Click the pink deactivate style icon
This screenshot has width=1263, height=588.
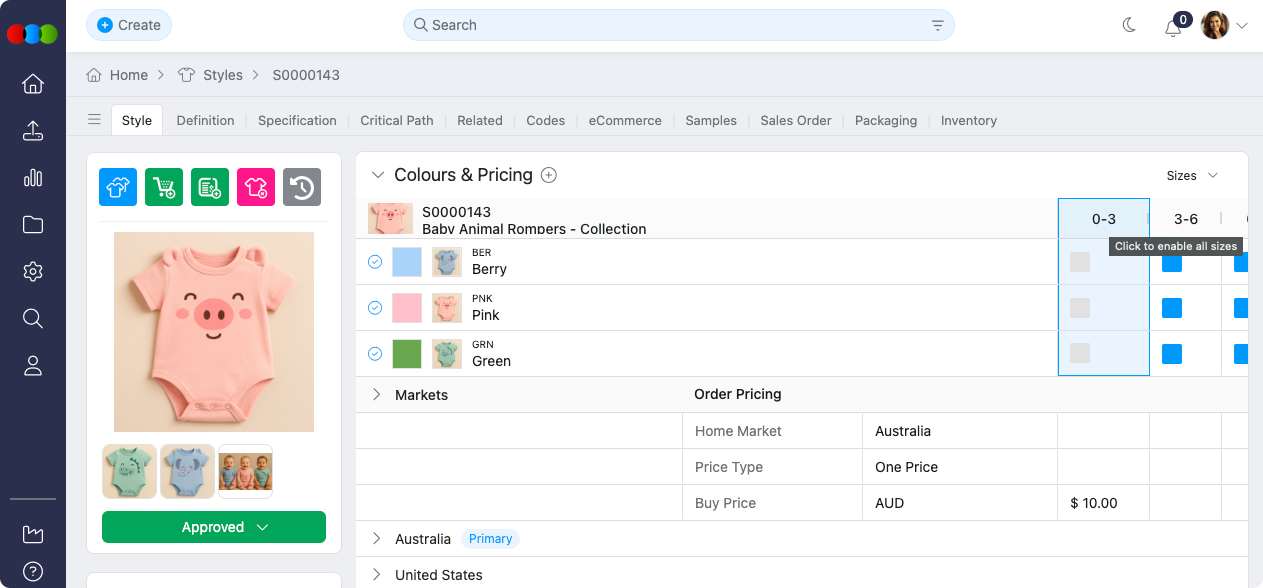click(256, 187)
